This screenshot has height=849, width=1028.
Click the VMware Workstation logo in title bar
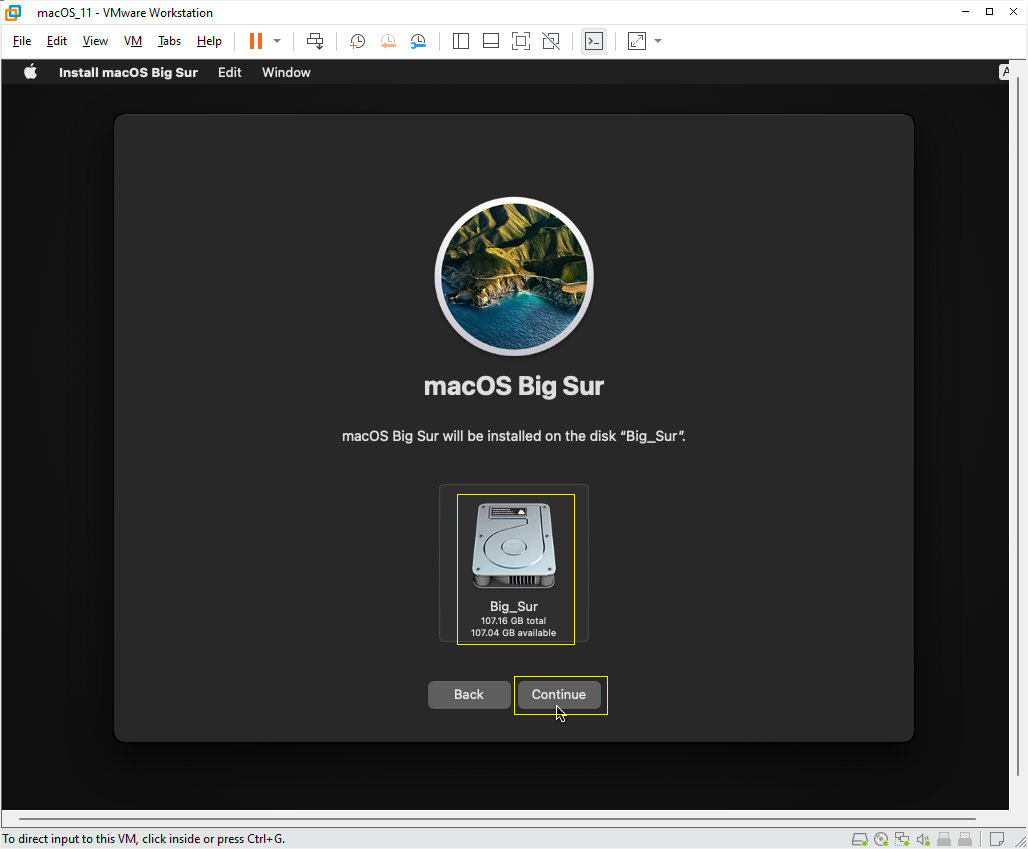pyautogui.click(x=12, y=12)
